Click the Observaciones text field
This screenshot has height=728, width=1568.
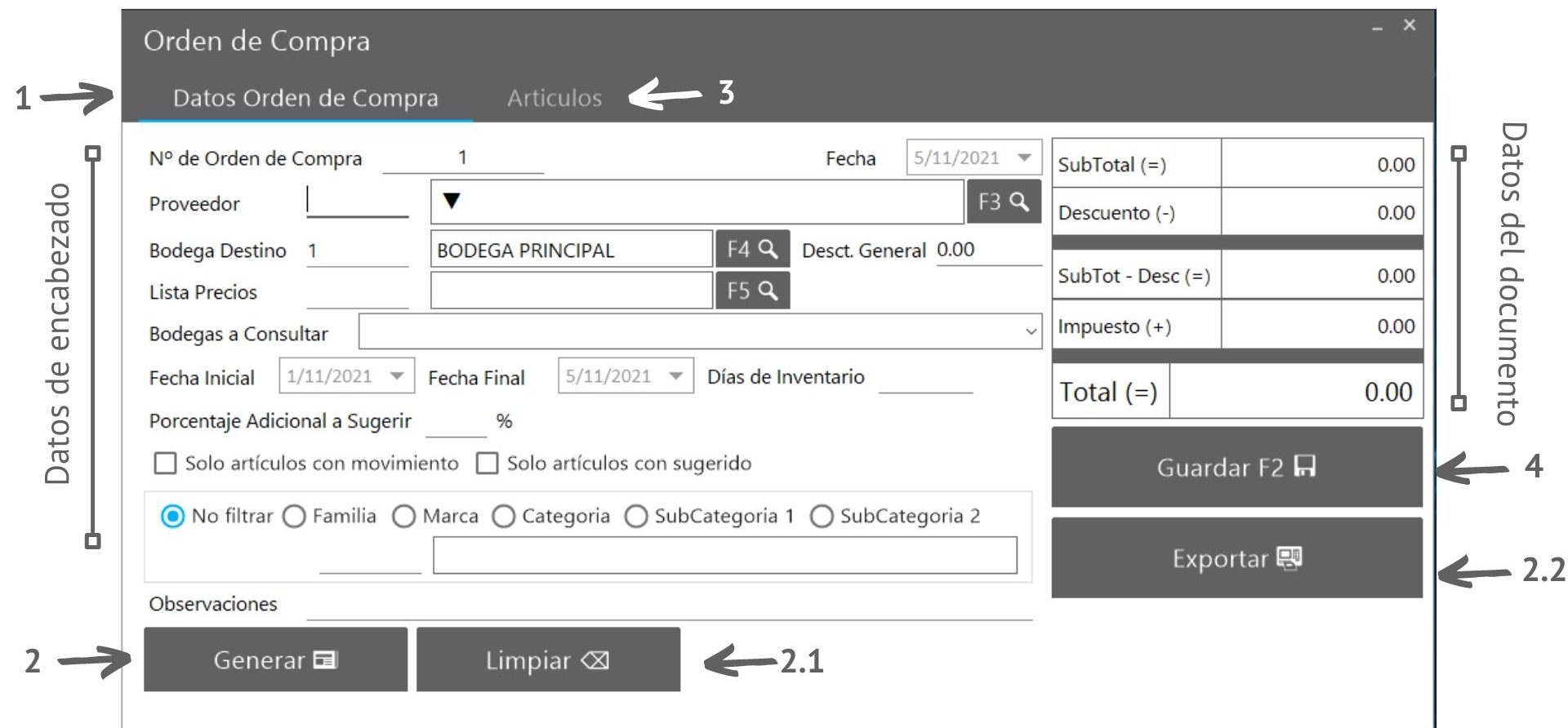click(x=668, y=606)
